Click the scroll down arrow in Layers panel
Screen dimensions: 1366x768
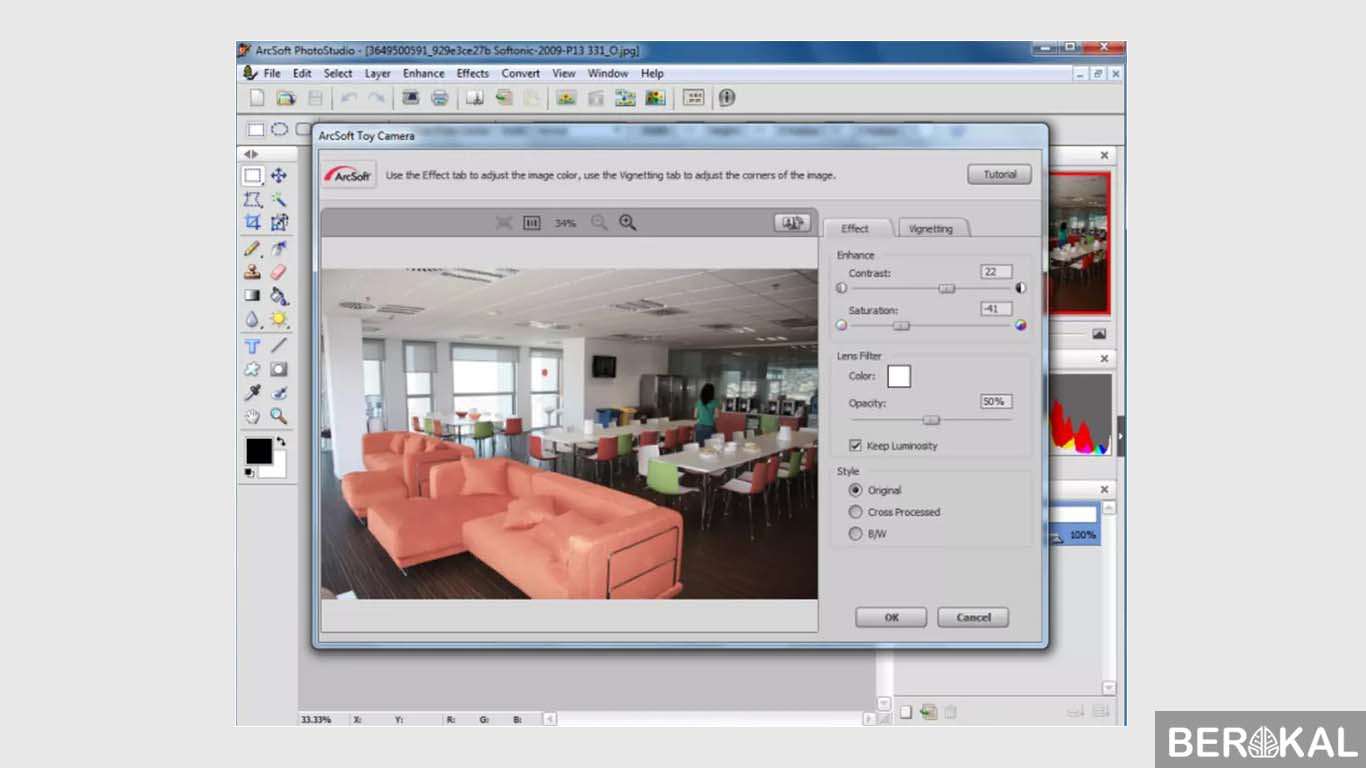(1108, 688)
